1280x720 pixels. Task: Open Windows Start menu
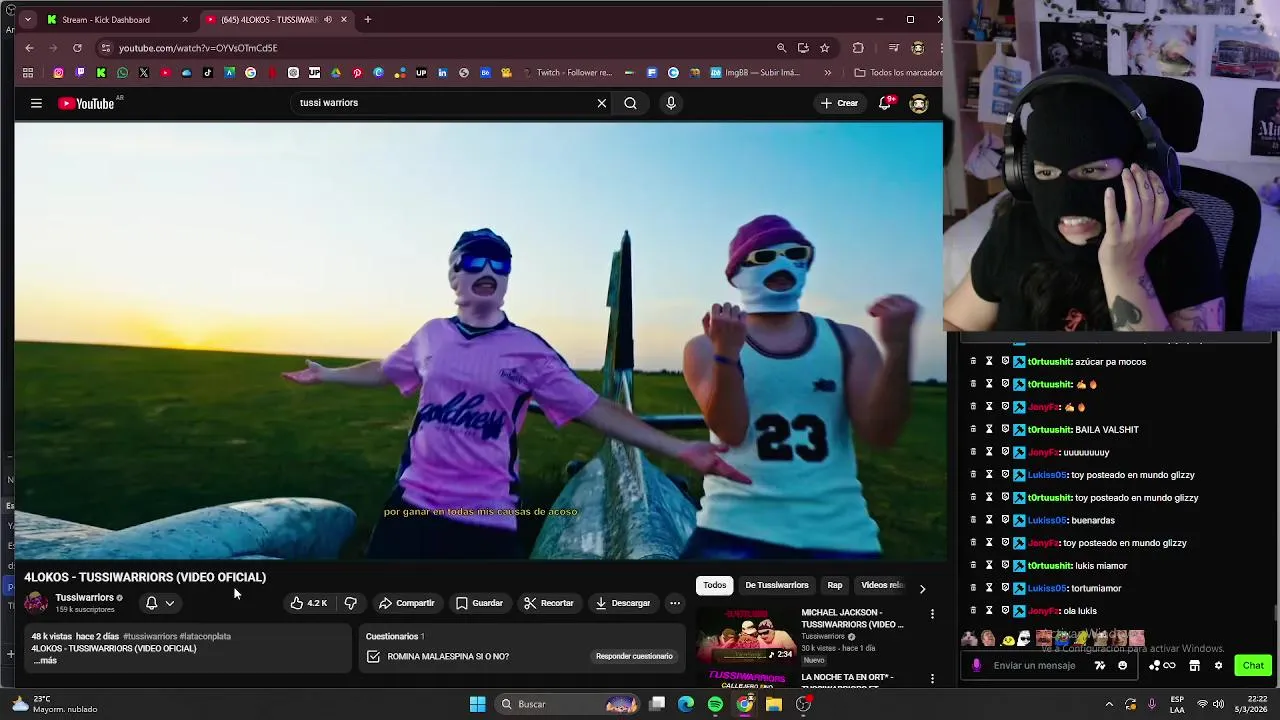478,704
